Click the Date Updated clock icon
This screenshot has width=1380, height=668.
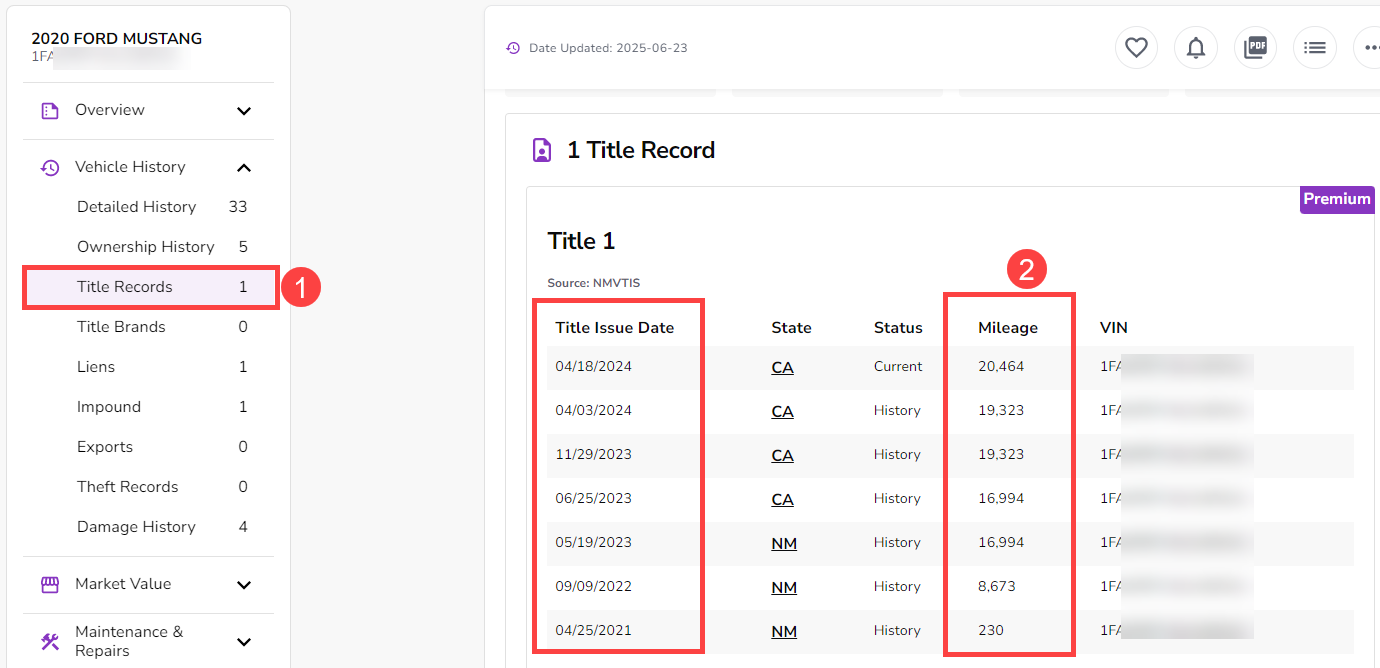pyautogui.click(x=513, y=48)
